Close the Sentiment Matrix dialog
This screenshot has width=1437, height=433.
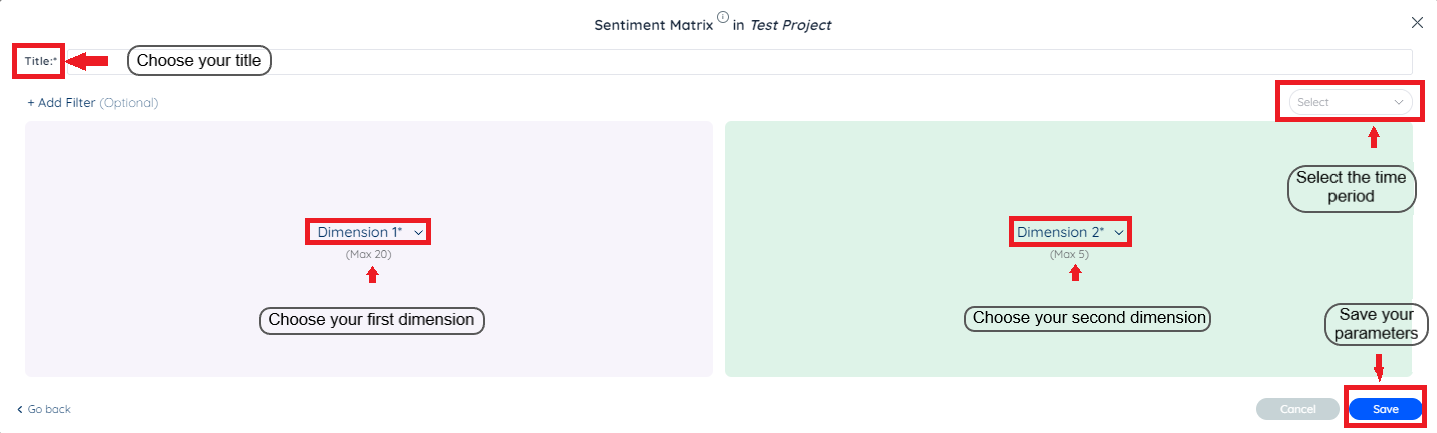pyautogui.click(x=1417, y=22)
